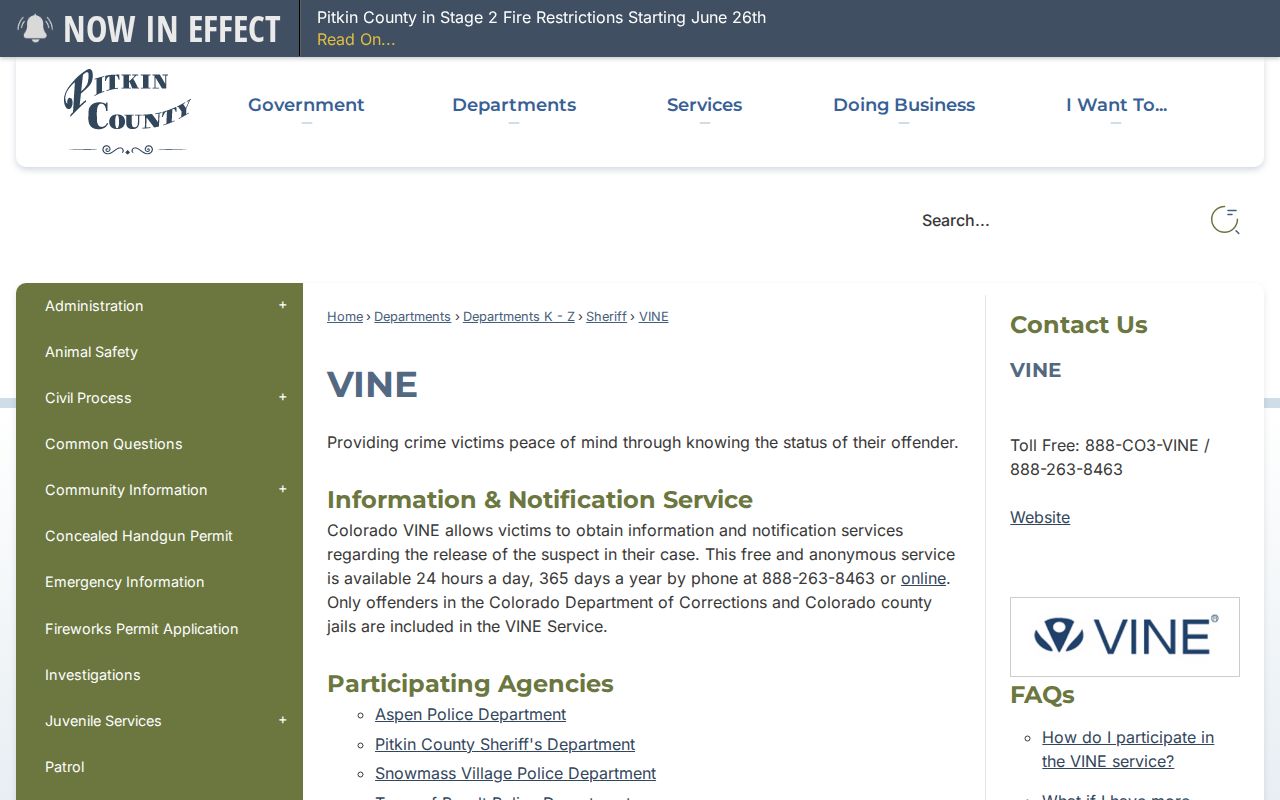Expand the Civil Process submenu

pos(283,398)
